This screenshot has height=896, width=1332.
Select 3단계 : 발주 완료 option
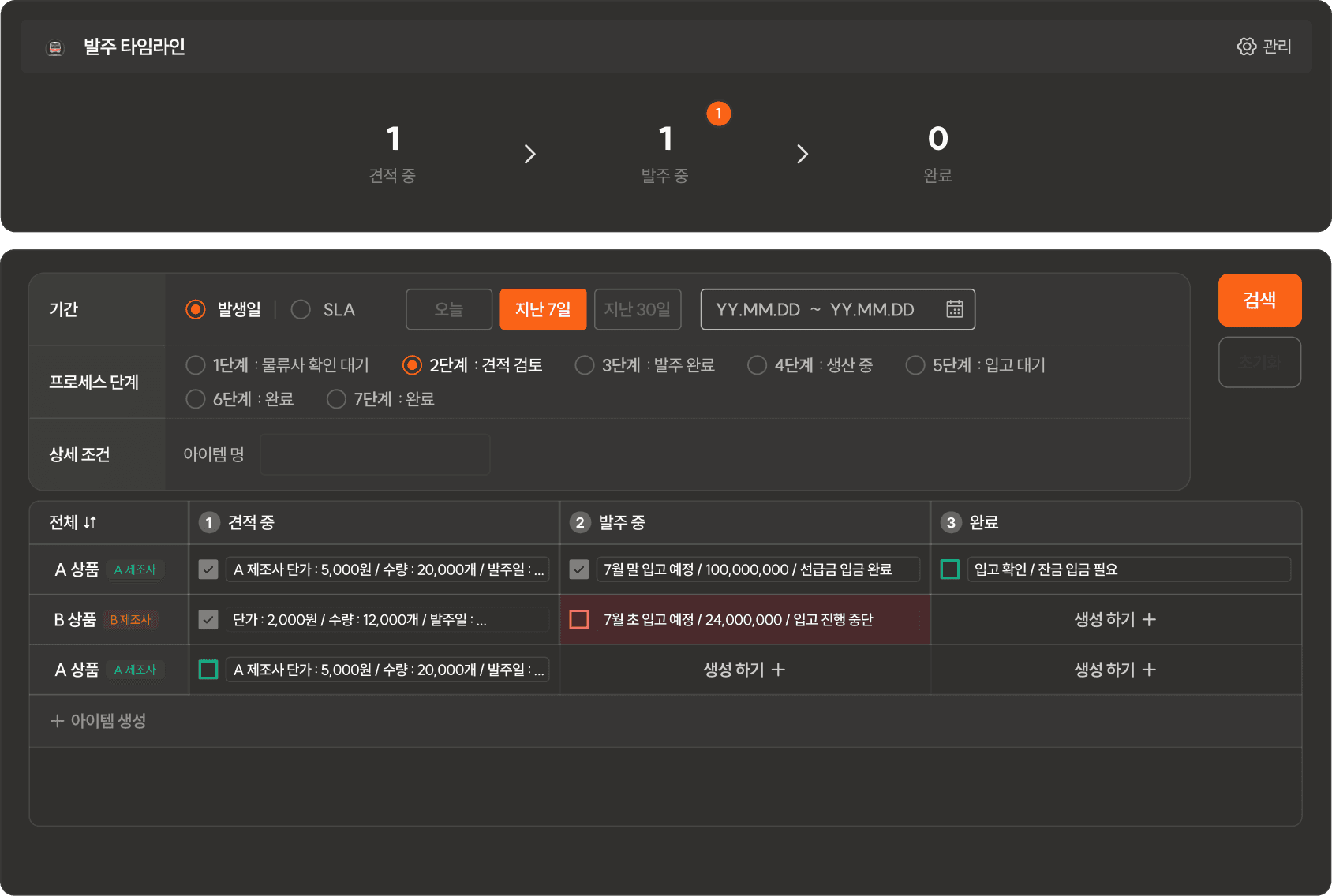(585, 365)
